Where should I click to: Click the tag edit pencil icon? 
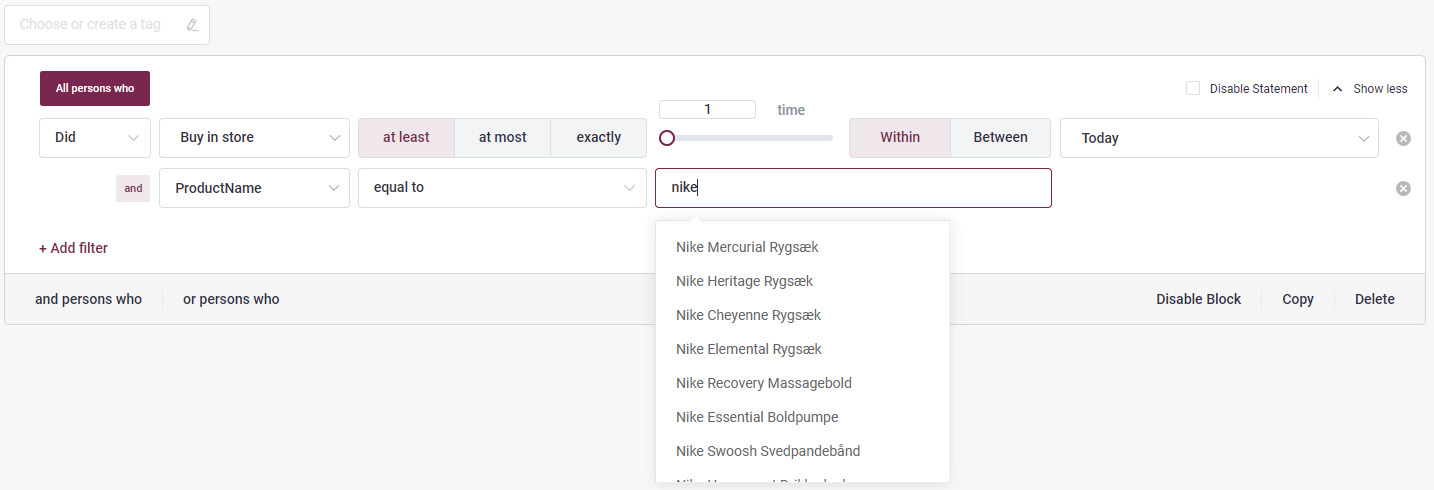pyautogui.click(x=193, y=25)
